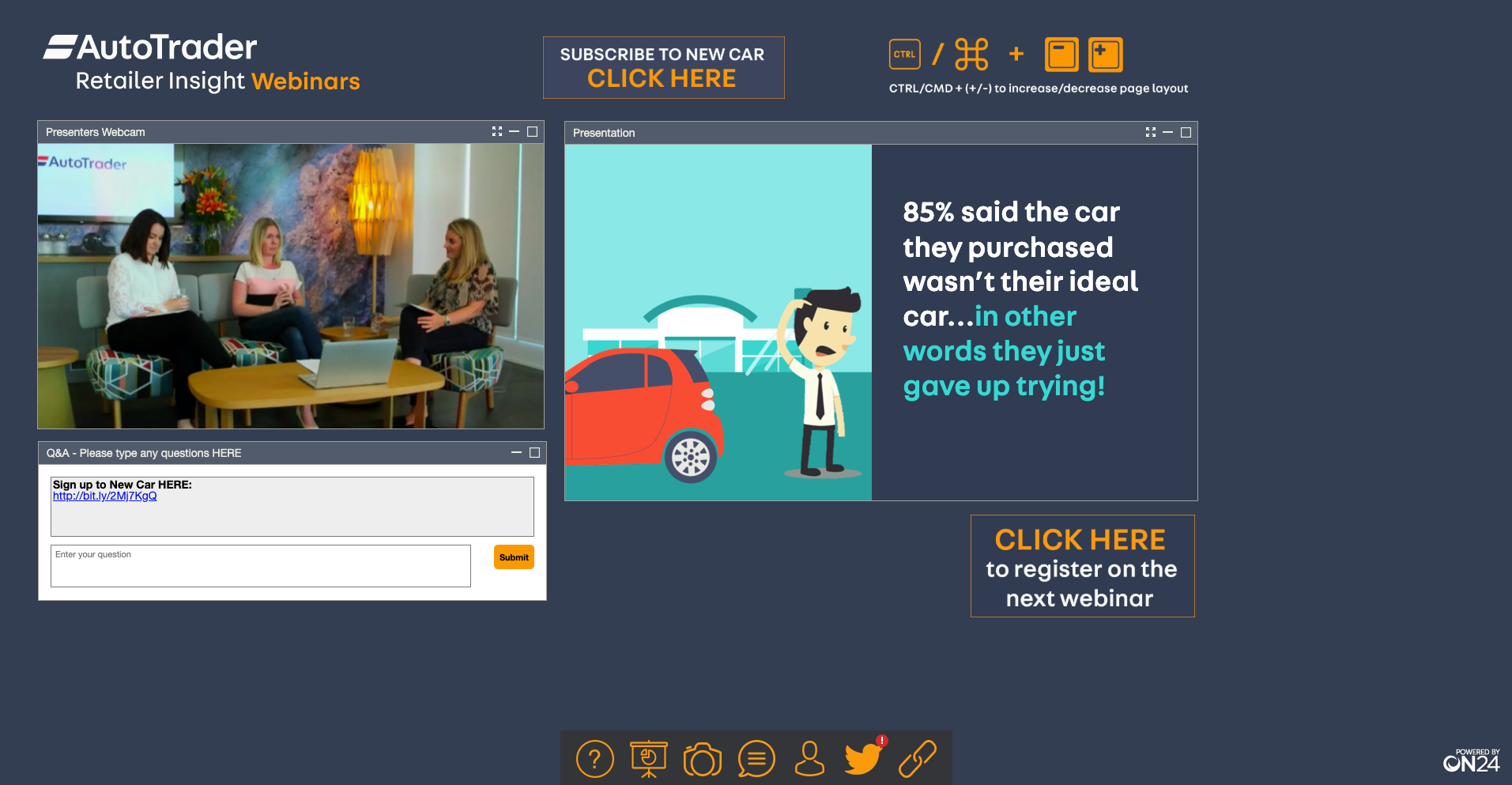Submit the Q&A question
This screenshot has height=785, width=1512.
(514, 557)
